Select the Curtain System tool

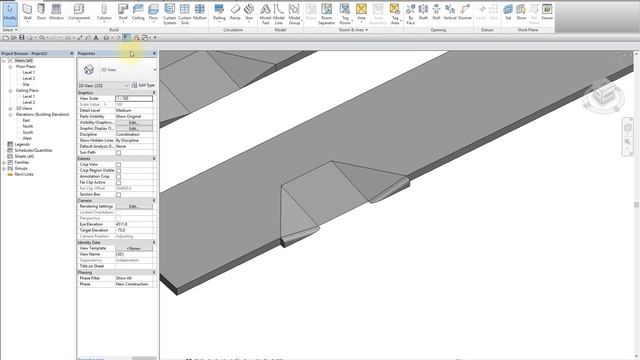[169, 14]
